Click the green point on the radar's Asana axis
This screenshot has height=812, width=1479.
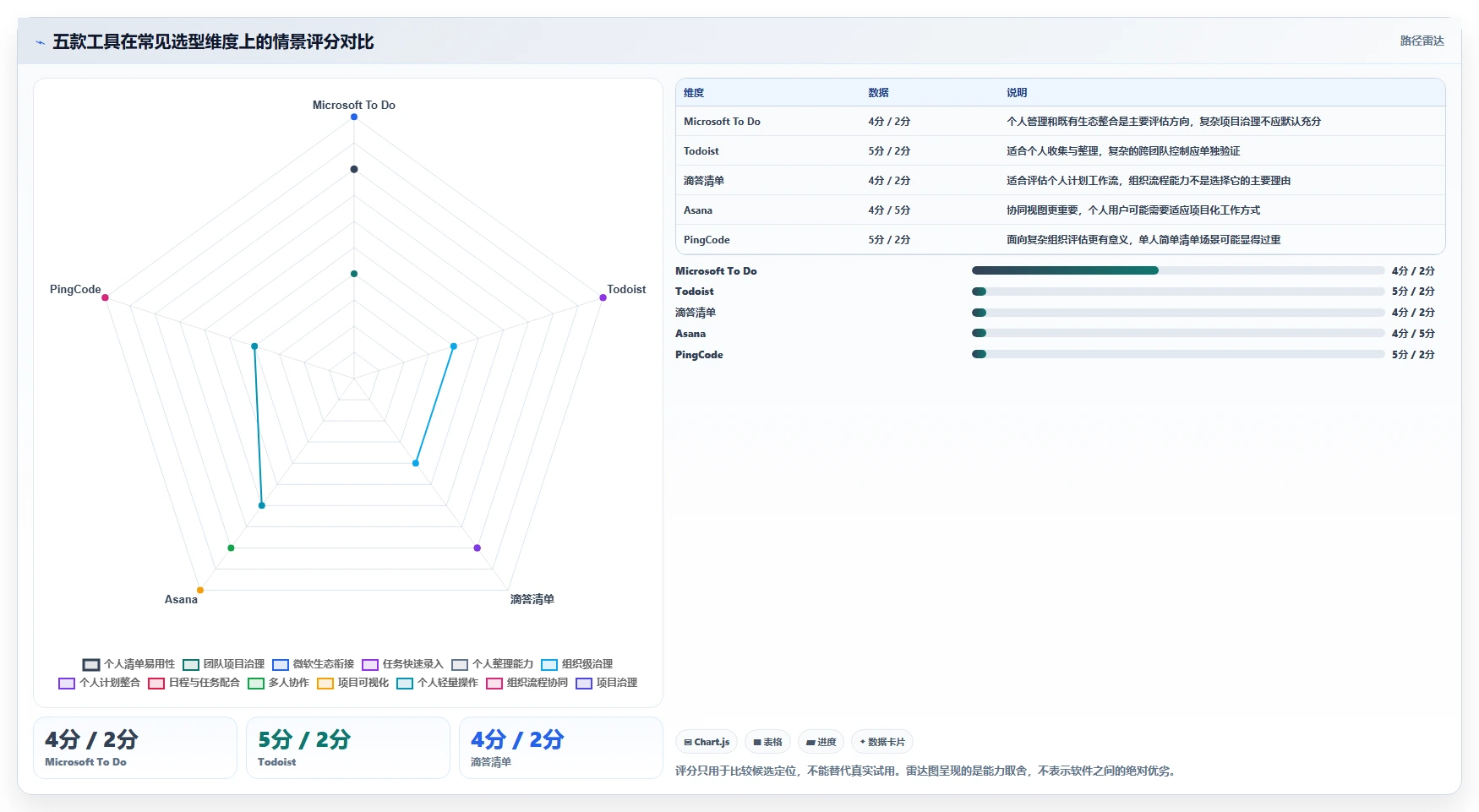coord(231,548)
